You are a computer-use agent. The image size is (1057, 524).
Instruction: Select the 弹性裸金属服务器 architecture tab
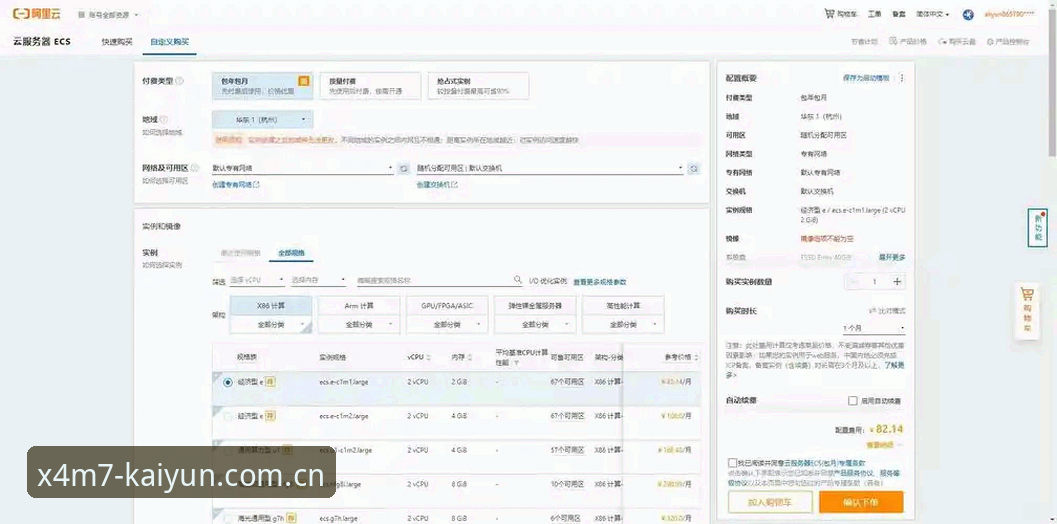pos(535,305)
